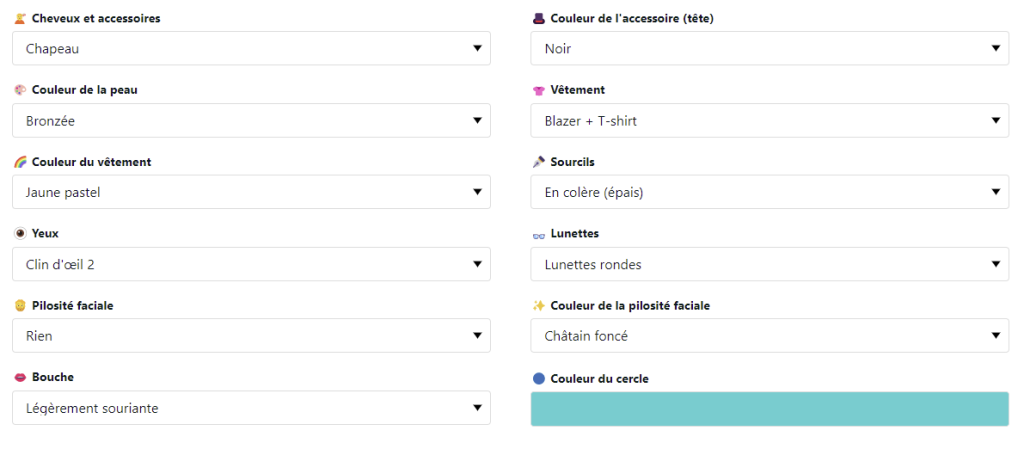This screenshot has height=449, width=1024.
Task: Expand the Pilosité faciale dropdown set to Rien
Action: click(x=251, y=335)
